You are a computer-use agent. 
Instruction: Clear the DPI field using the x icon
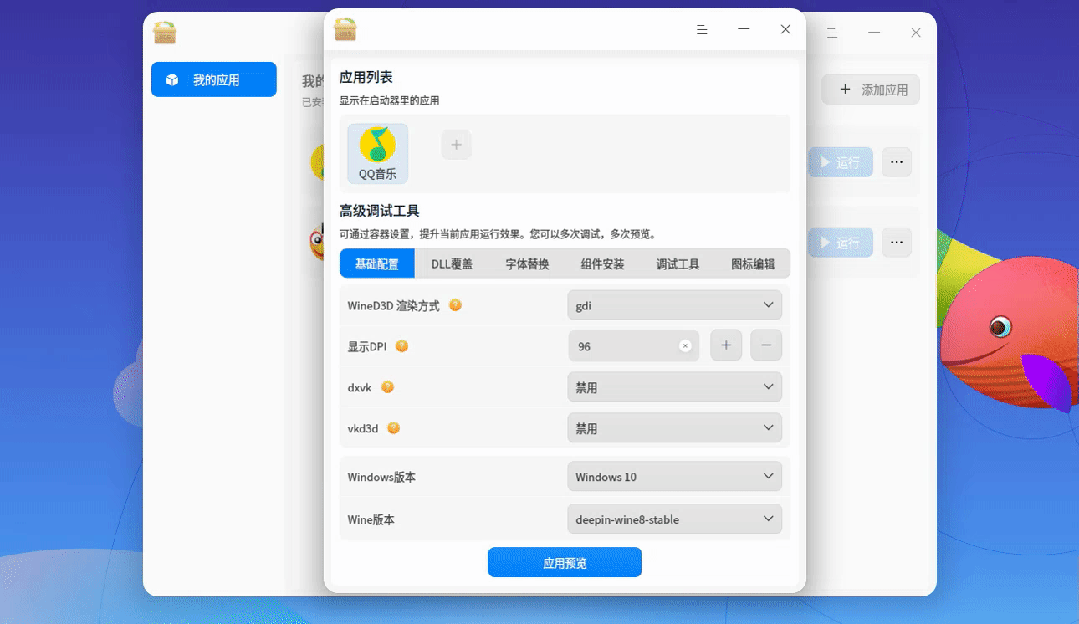click(x=685, y=346)
